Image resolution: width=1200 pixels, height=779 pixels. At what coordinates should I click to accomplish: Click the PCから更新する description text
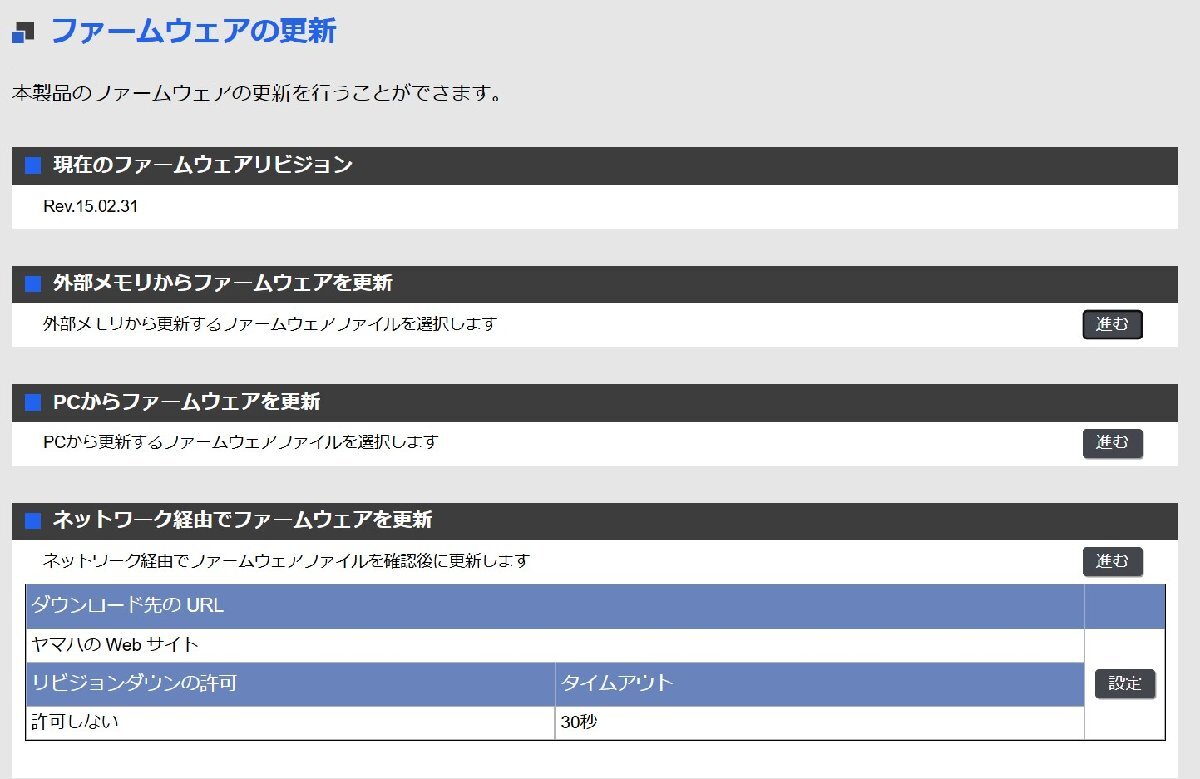click(241, 442)
